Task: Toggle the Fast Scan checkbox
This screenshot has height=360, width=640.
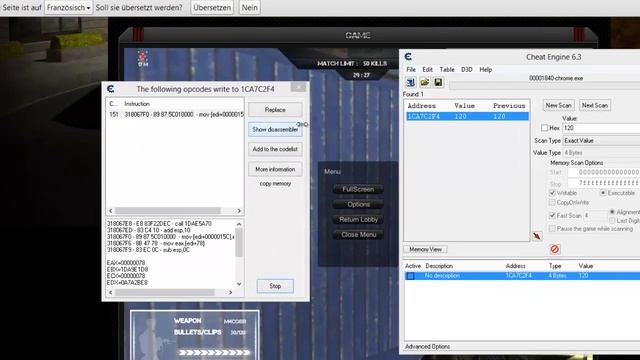Action: coord(552,216)
